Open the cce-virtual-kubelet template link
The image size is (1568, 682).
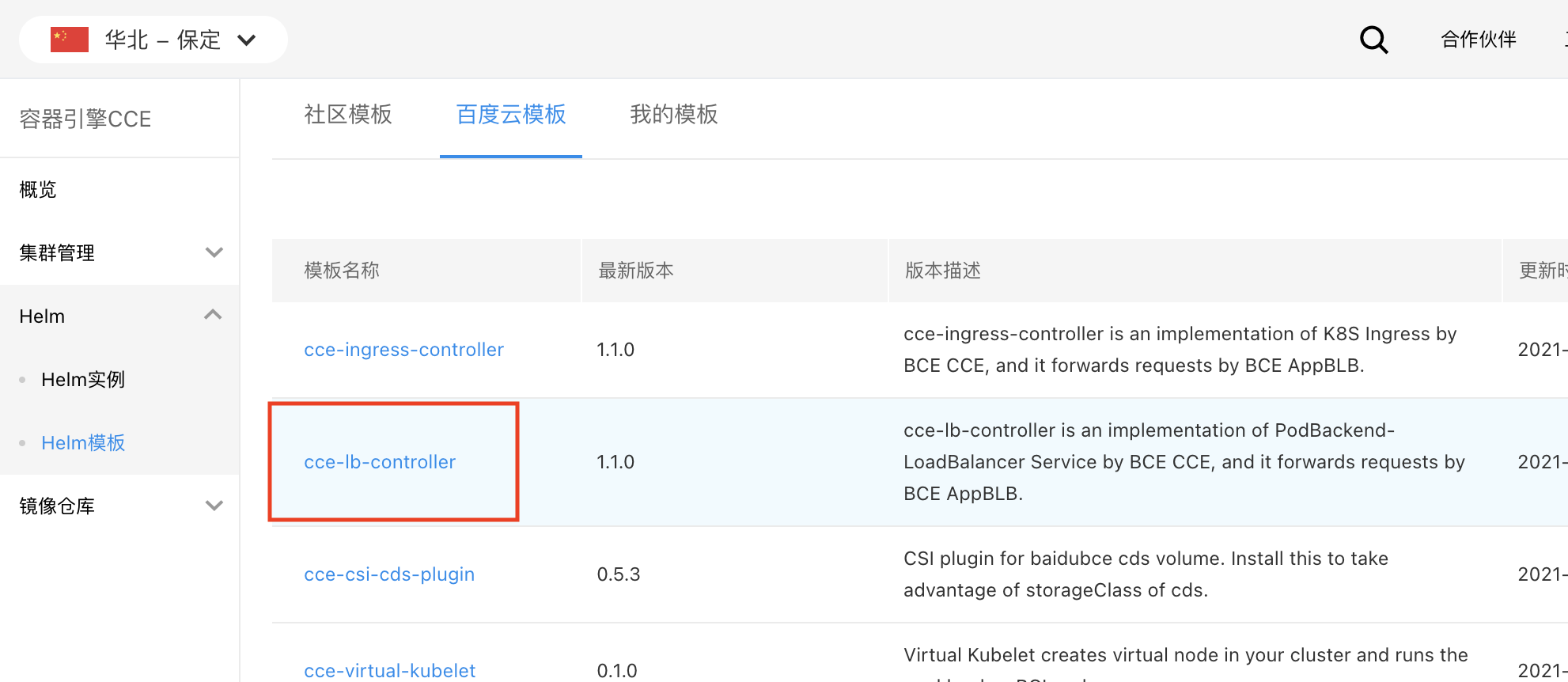(389, 671)
